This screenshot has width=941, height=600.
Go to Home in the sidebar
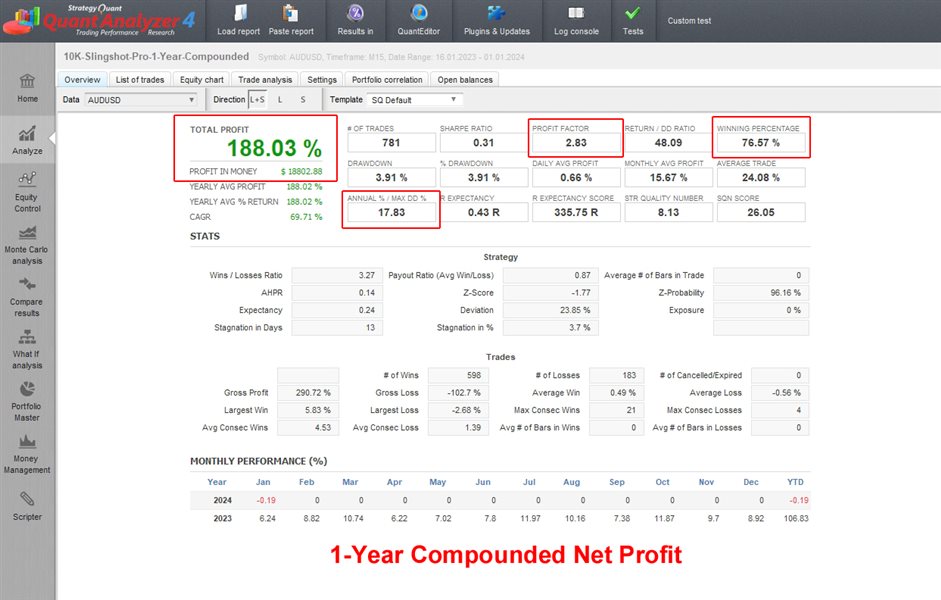(27, 88)
